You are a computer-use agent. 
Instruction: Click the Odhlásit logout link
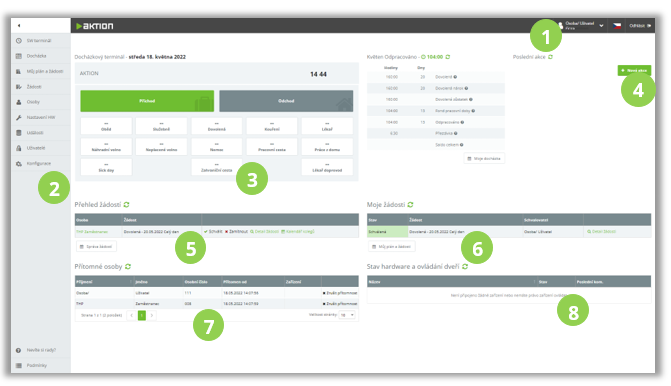(x=640, y=26)
